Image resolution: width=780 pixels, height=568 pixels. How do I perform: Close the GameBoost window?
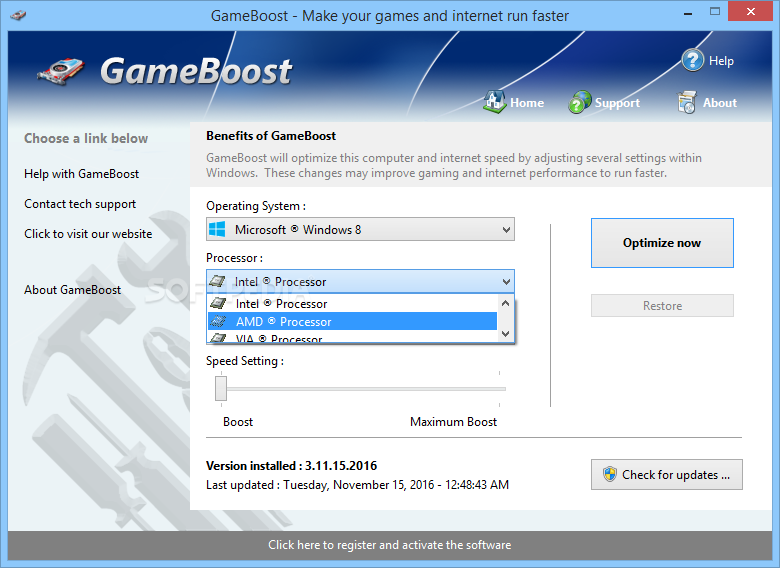tap(751, 11)
